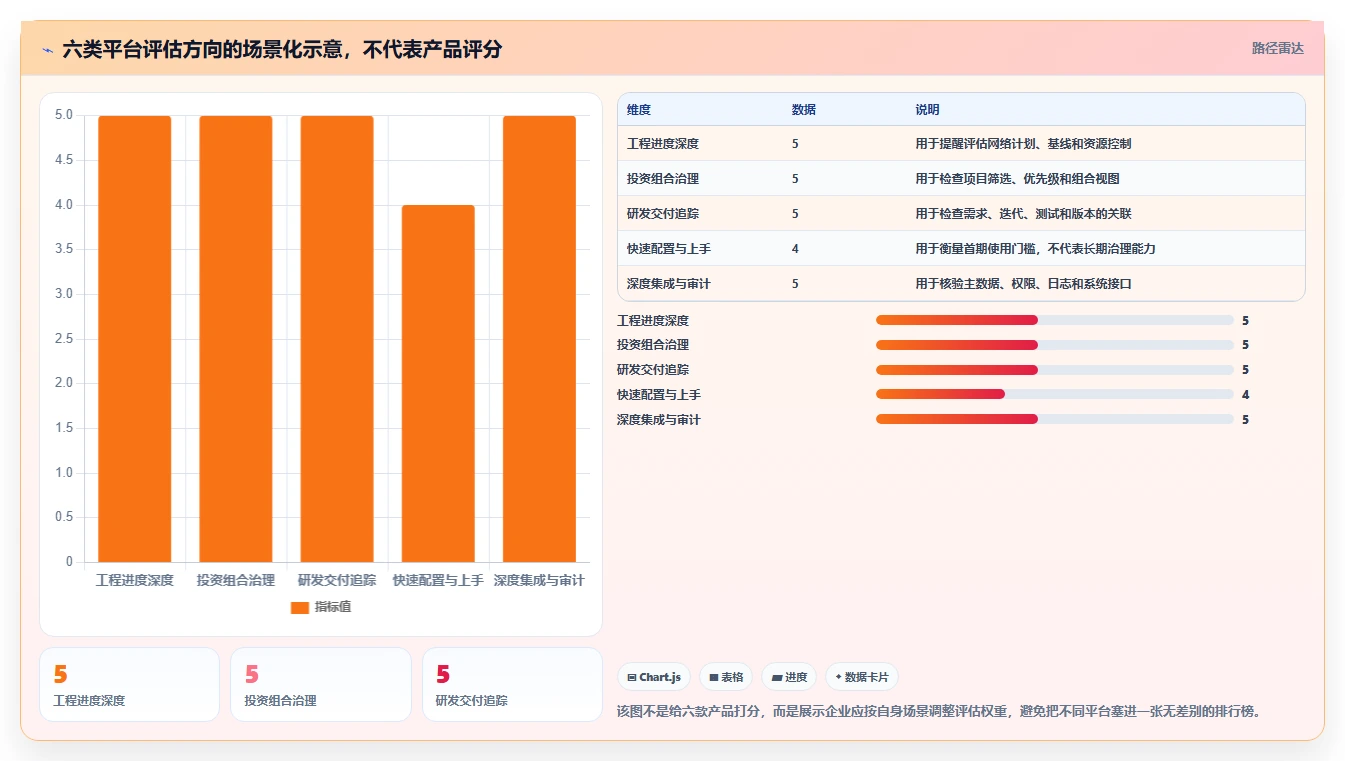This screenshot has width=1345, height=761.
Task: Select the Chart.js chip
Action: click(x=654, y=677)
